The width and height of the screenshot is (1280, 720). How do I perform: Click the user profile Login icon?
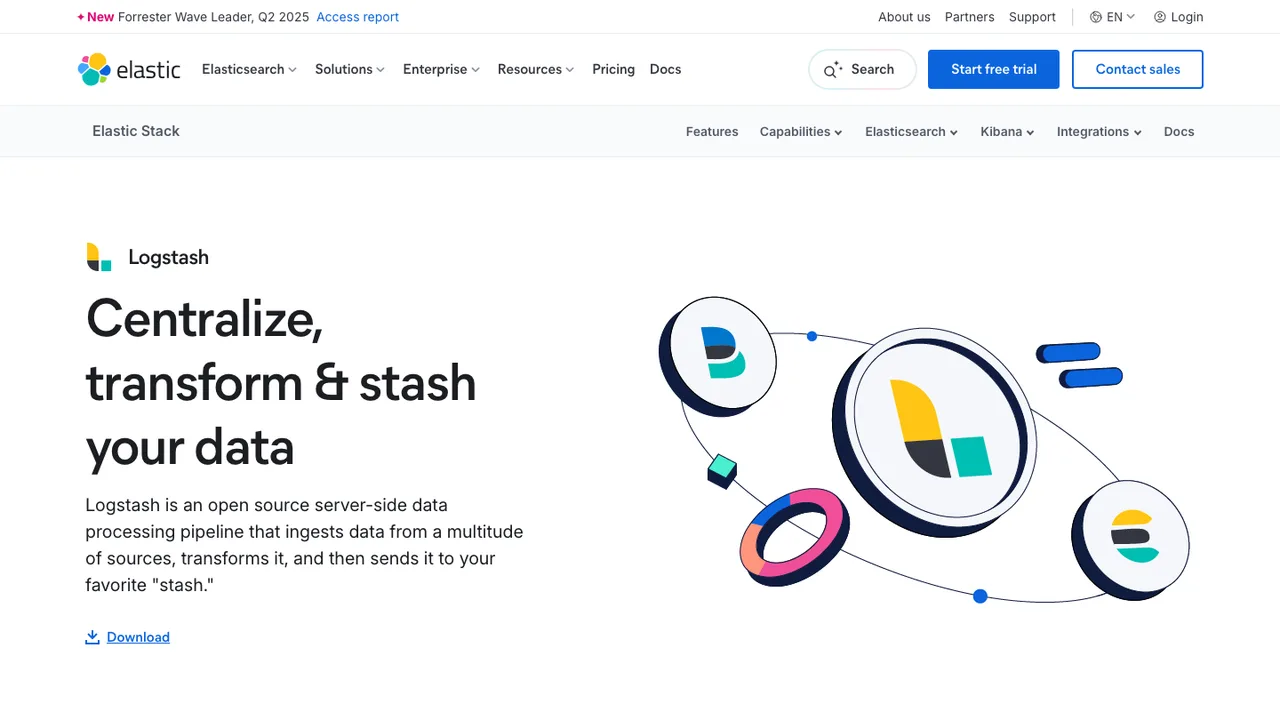[1160, 17]
